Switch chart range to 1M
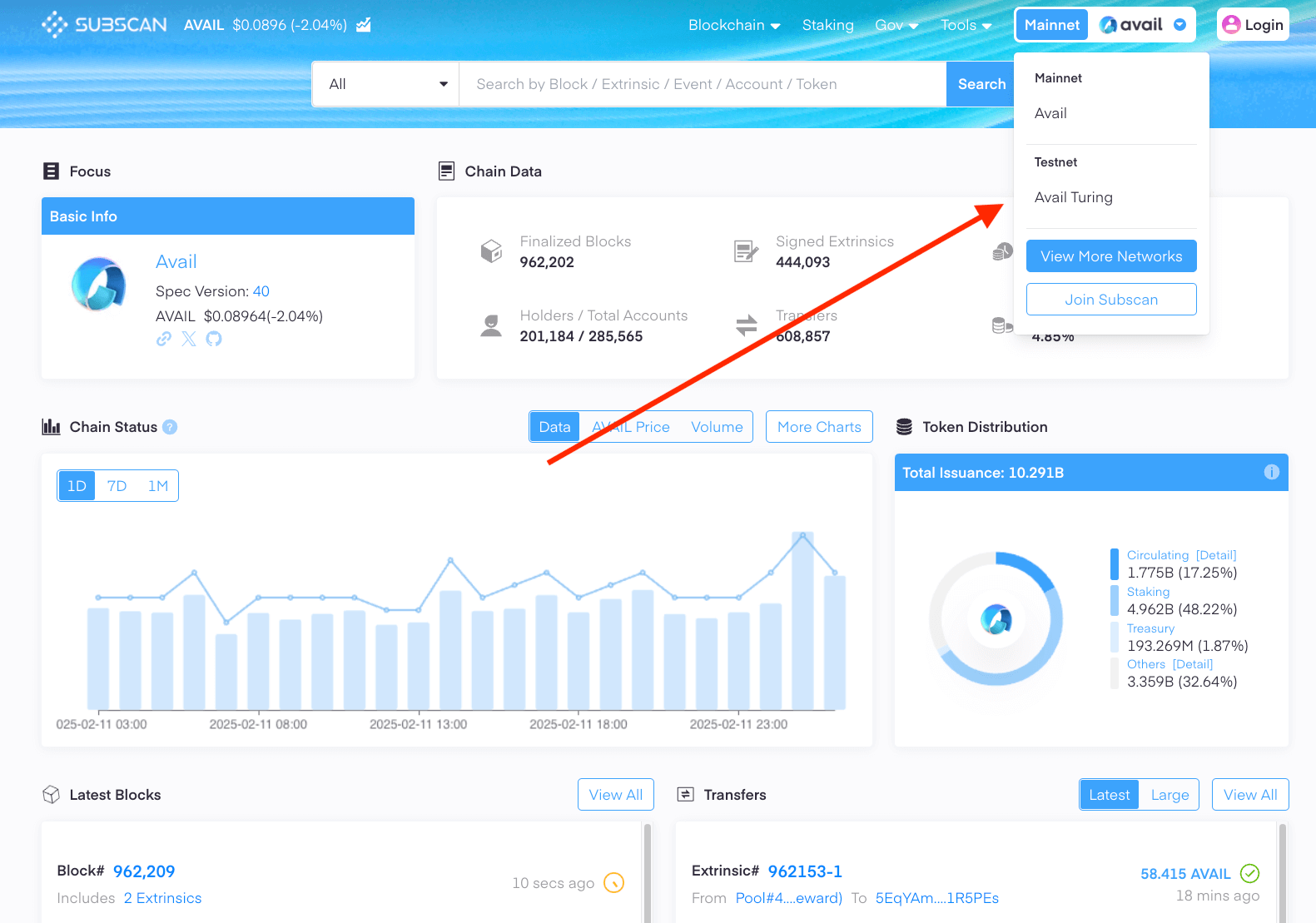 [x=157, y=486]
